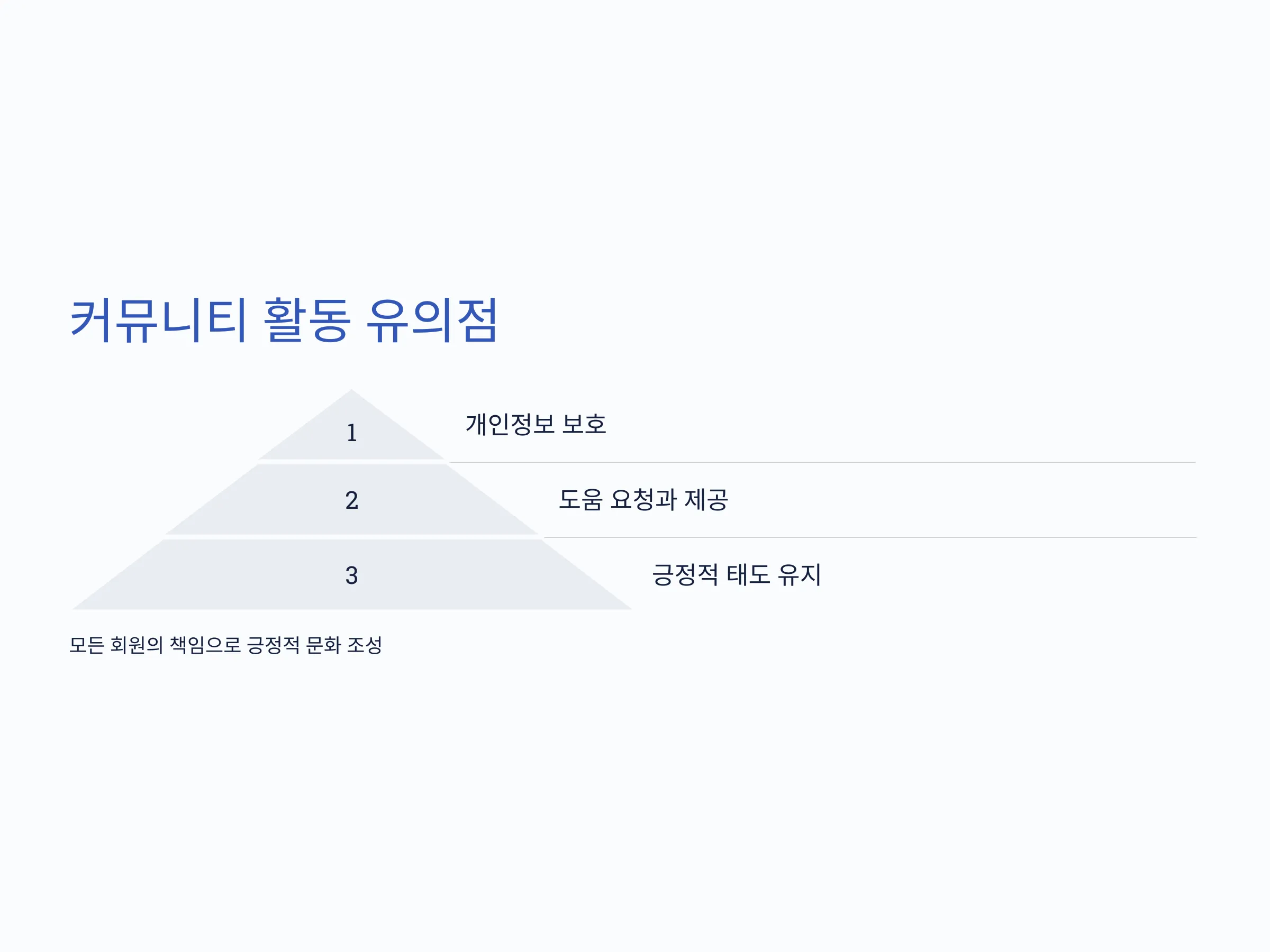Click "조성" in the footer caption
The image size is (1270, 952).
pyautogui.click(x=365, y=645)
